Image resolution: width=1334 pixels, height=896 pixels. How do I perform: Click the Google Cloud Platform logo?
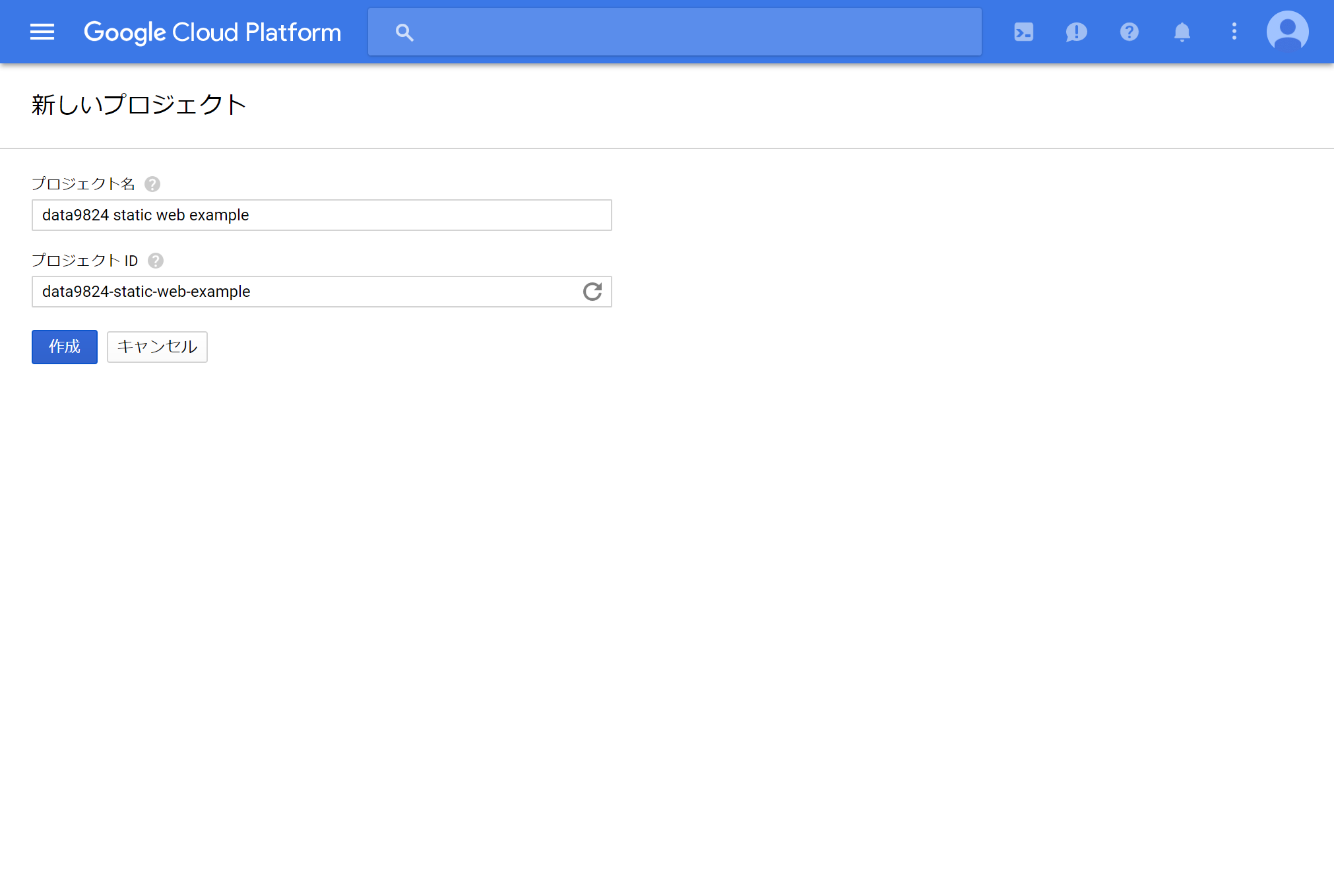tap(212, 32)
